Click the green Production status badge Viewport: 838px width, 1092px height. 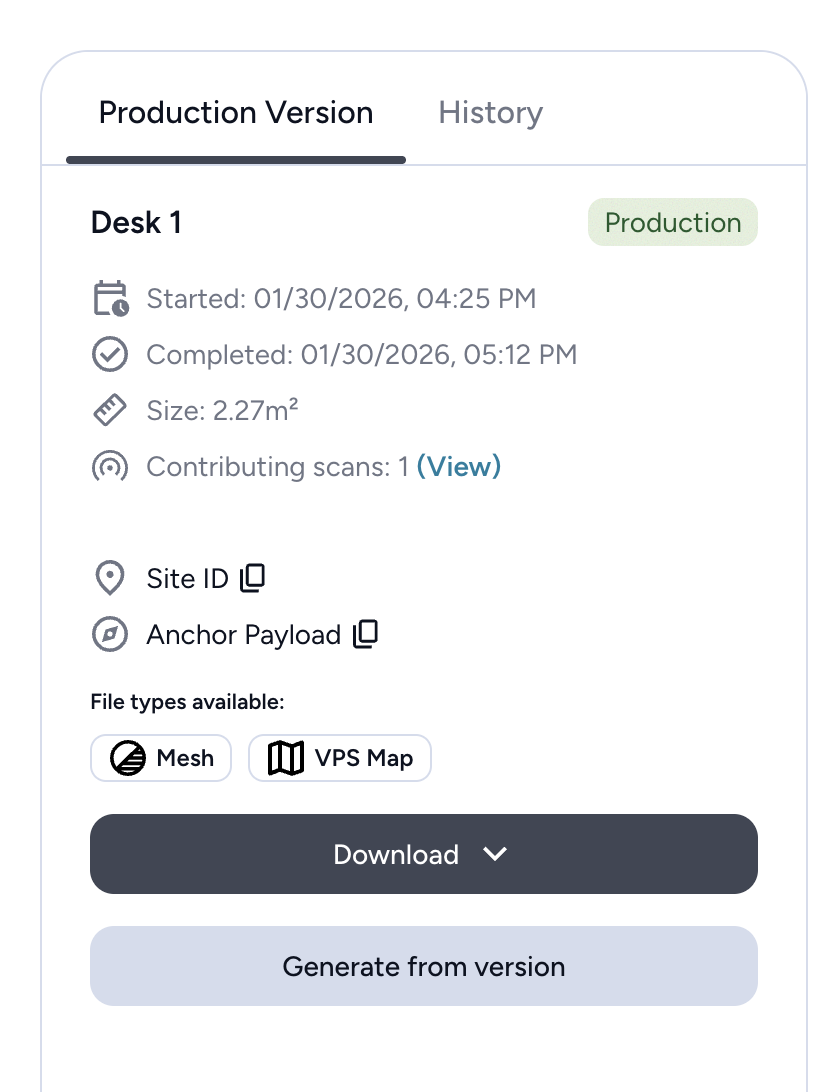[x=672, y=222]
